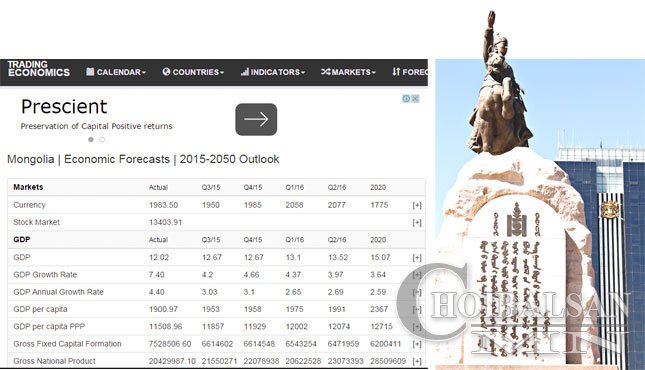Select the first ad carousel dot

tap(91, 140)
